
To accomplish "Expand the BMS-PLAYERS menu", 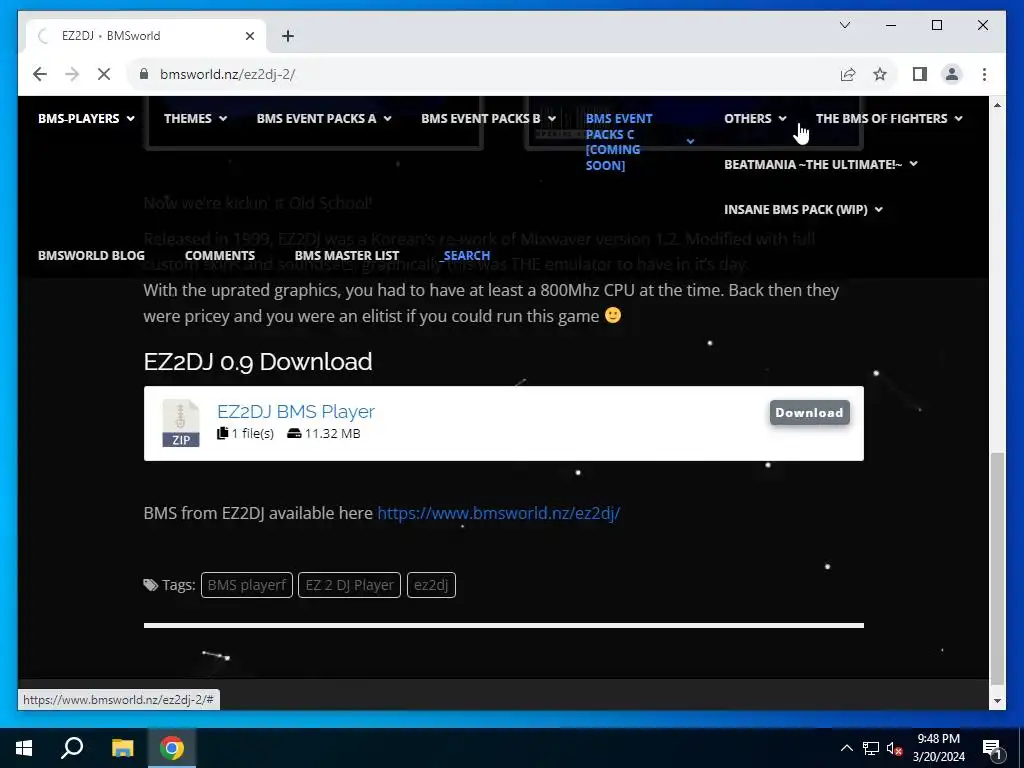I will tap(86, 119).
